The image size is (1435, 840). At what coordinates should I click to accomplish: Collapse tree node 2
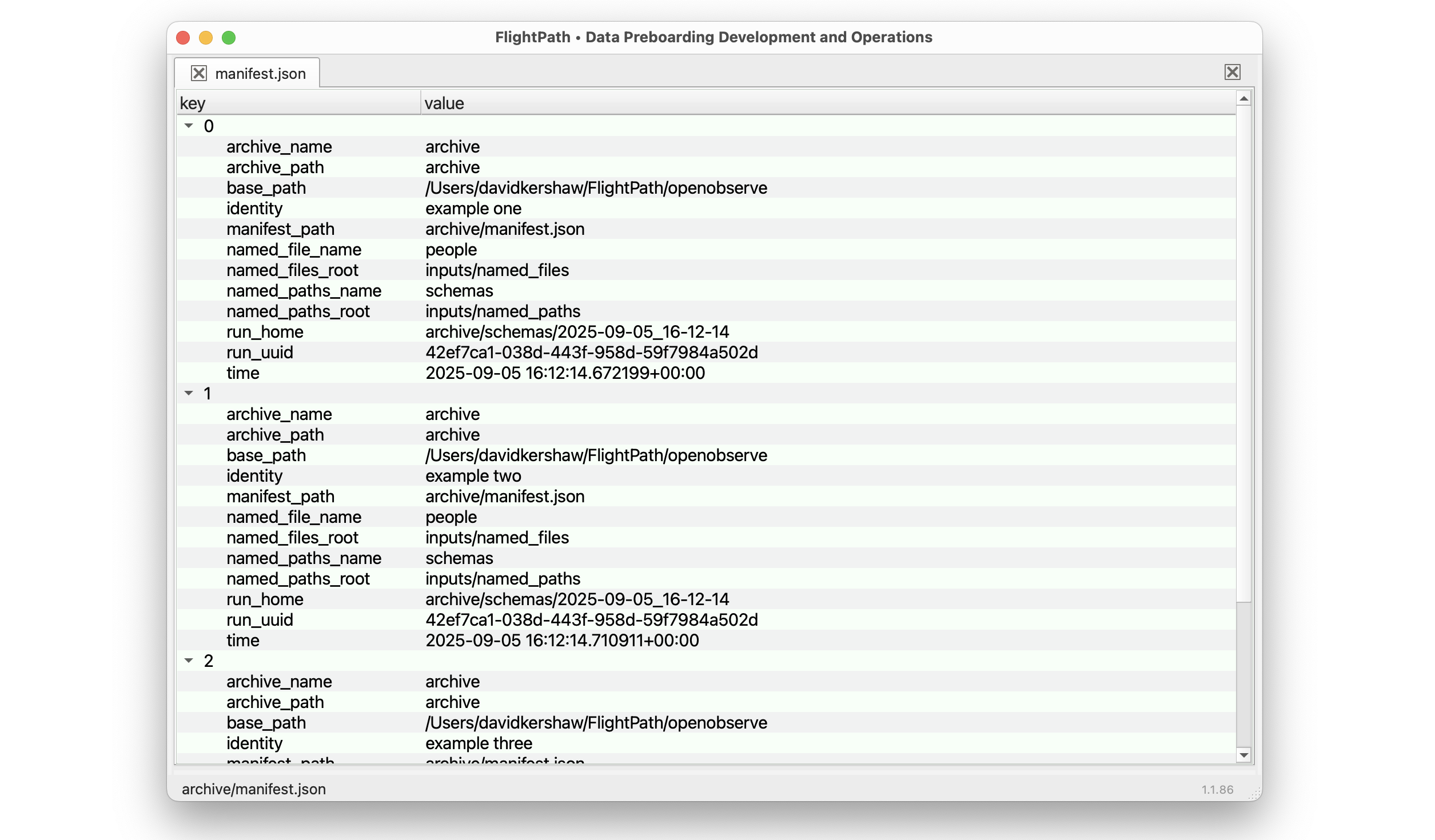[x=189, y=661]
